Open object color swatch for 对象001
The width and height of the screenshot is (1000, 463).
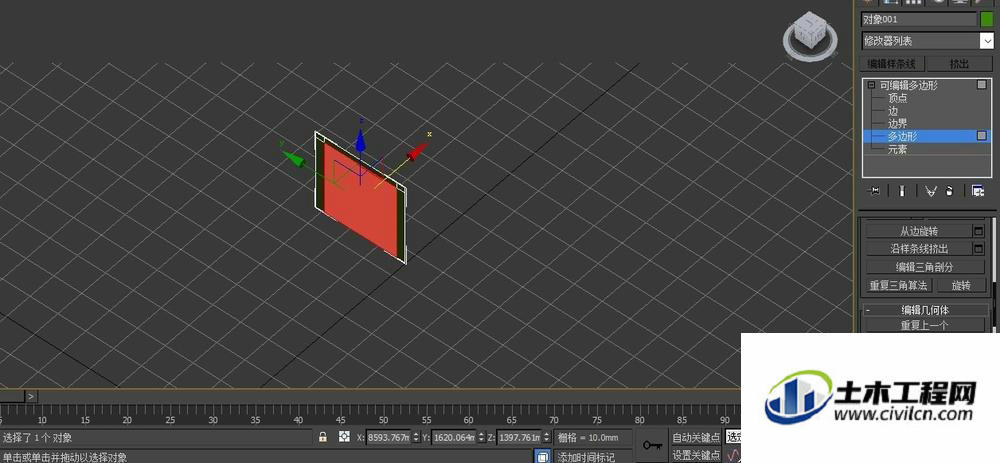coord(987,20)
